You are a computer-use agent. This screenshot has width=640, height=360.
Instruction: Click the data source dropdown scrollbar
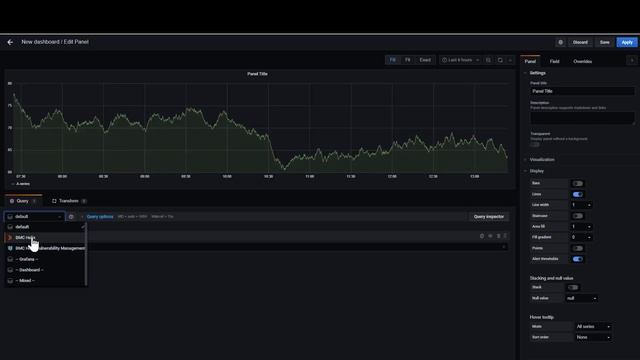[86, 254]
